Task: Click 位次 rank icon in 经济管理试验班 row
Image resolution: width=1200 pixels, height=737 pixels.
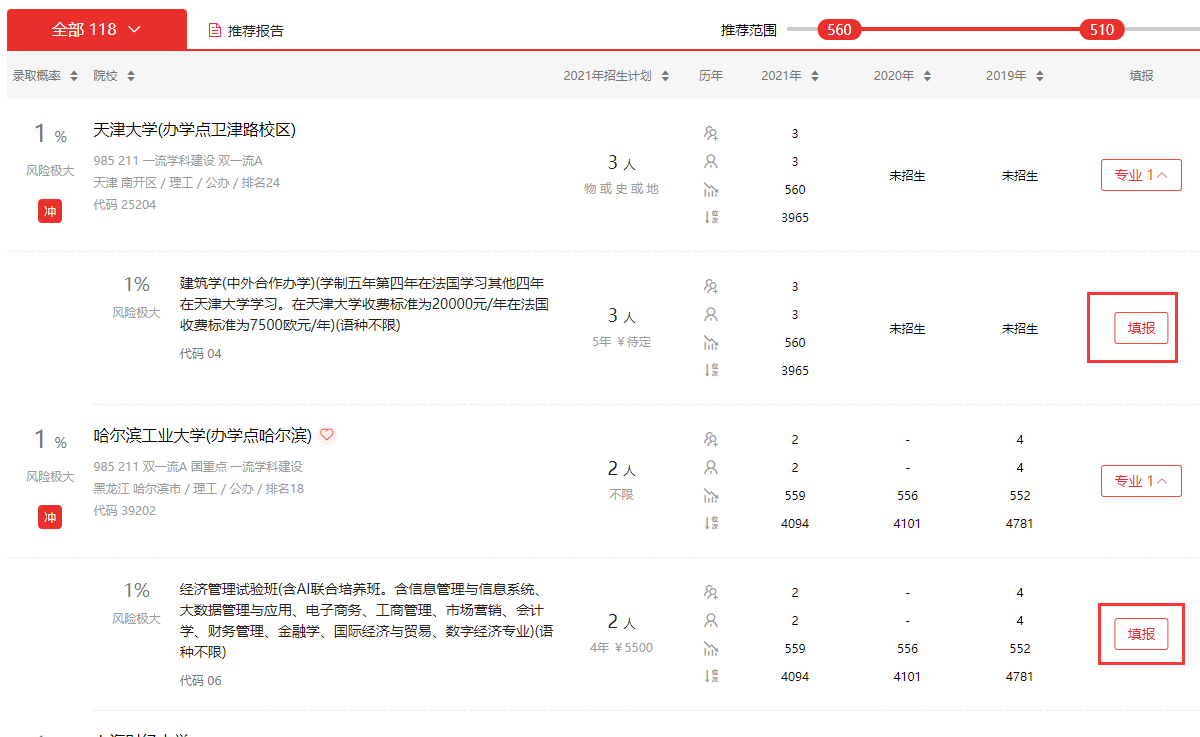Action: pos(711,676)
